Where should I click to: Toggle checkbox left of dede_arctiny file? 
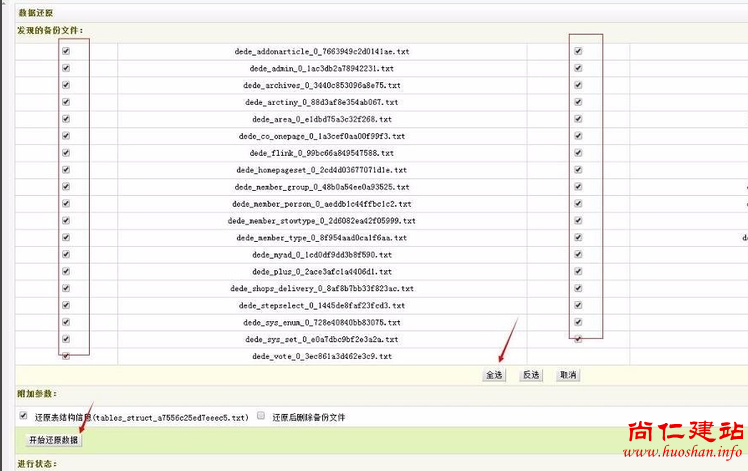pyautogui.click(x=66, y=102)
